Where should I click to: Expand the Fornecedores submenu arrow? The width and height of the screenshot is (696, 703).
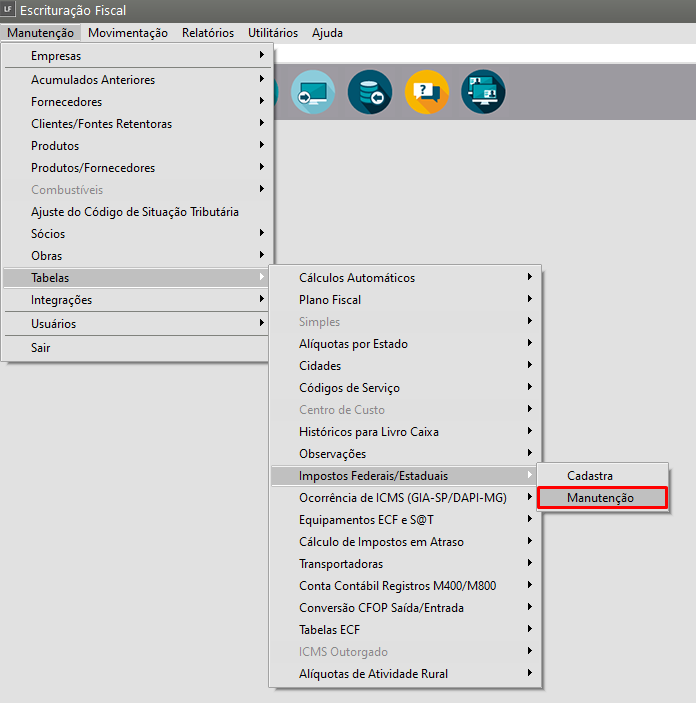click(x=261, y=102)
